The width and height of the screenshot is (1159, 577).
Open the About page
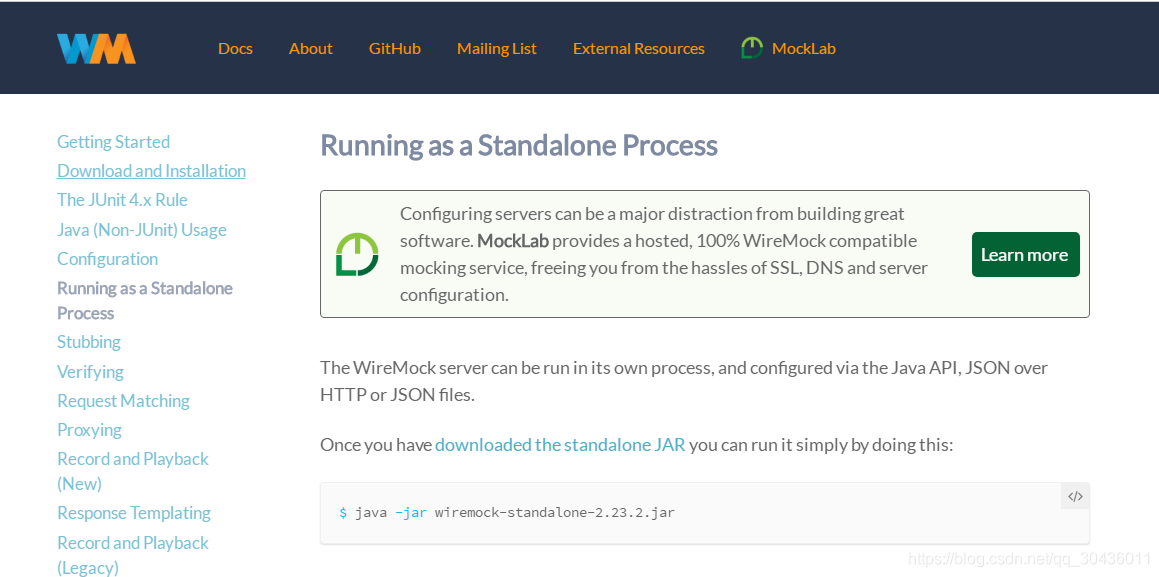[310, 49]
